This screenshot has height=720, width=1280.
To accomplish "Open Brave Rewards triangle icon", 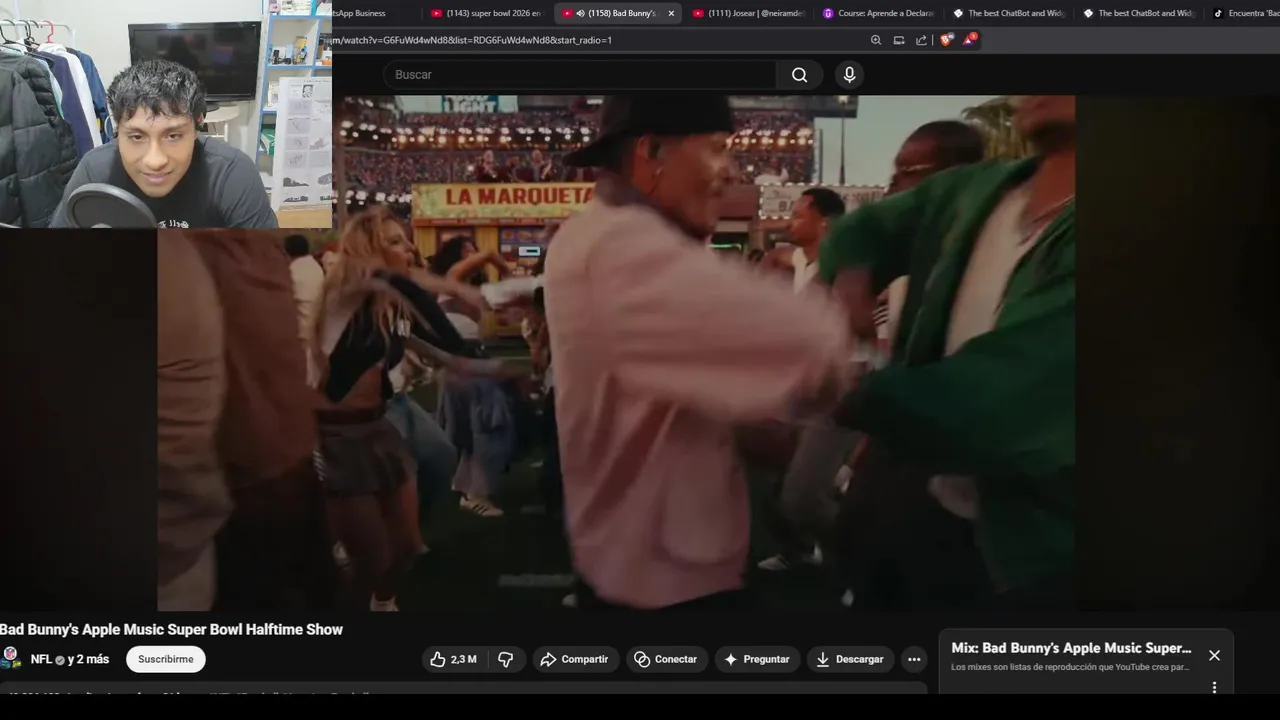I will pos(969,40).
